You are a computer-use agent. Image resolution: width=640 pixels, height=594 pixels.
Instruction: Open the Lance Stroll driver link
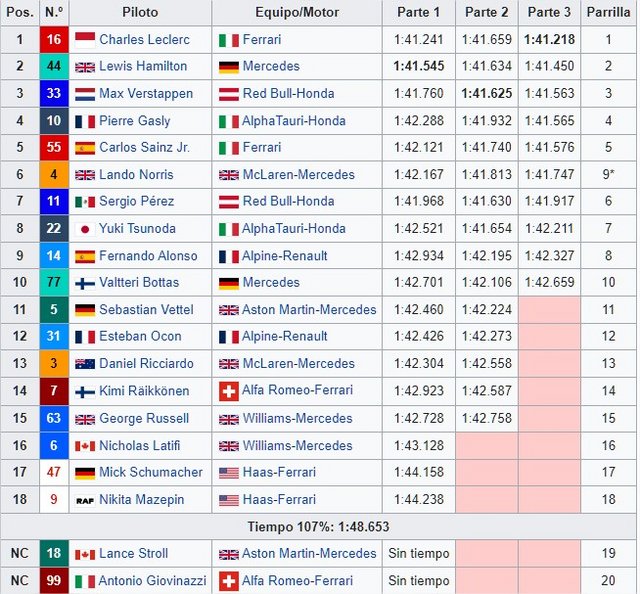pos(133,554)
